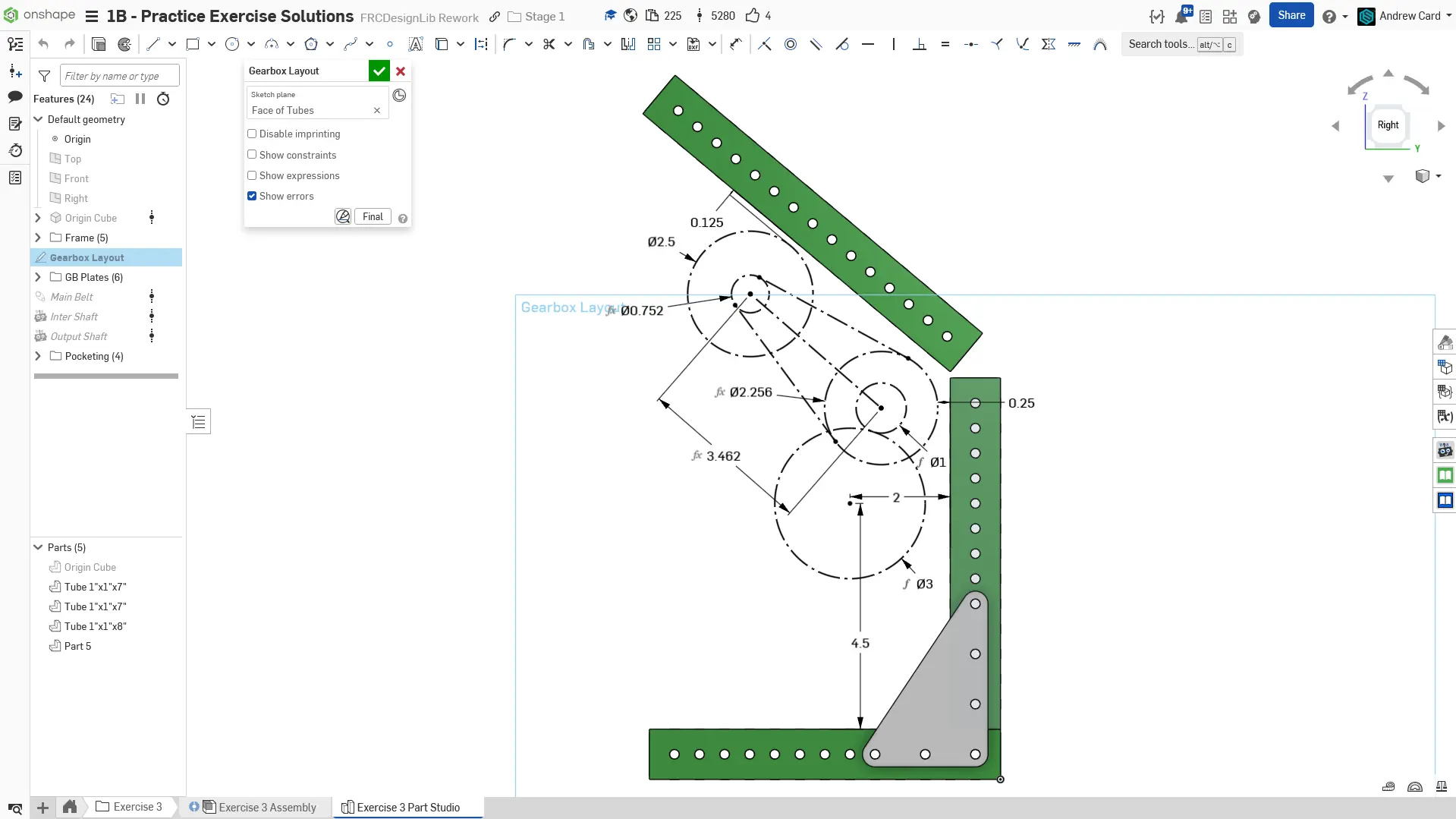The image size is (1456, 819).
Task: Click the Mirror sketch tool
Action: 628,44
